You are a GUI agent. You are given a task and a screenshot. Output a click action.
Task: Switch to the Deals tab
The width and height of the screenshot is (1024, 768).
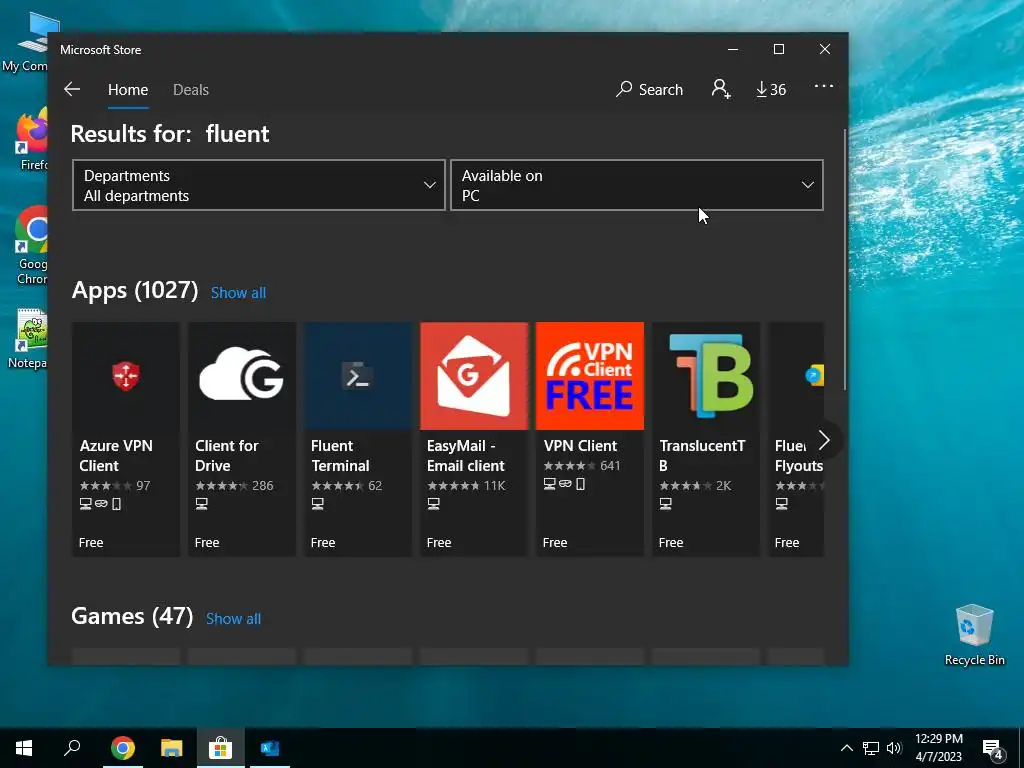pyautogui.click(x=191, y=89)
